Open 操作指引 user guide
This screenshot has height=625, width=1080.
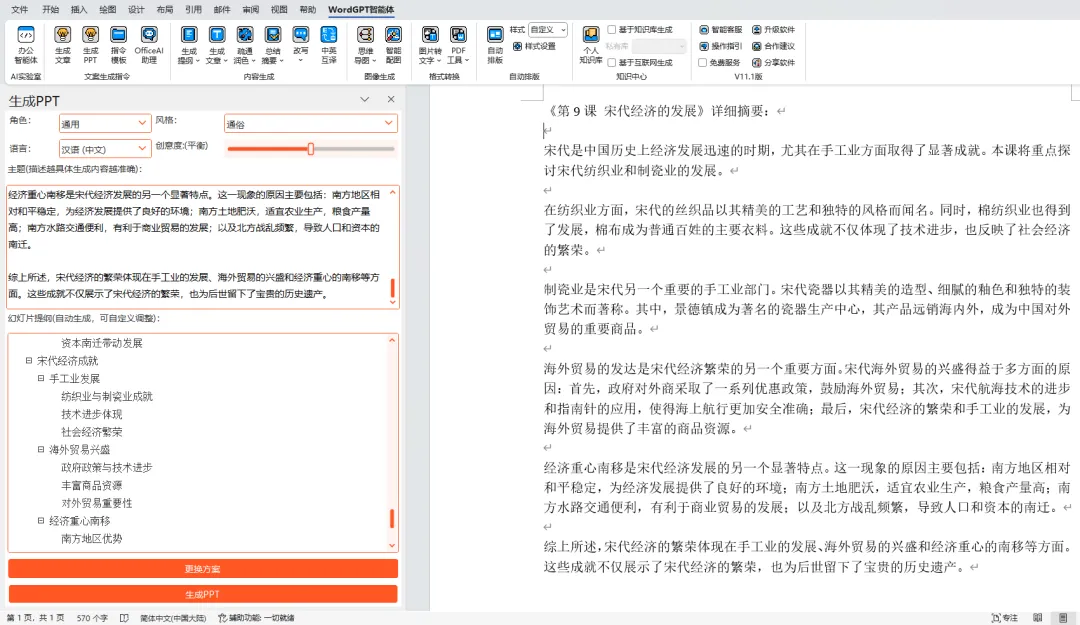(720, 46)
